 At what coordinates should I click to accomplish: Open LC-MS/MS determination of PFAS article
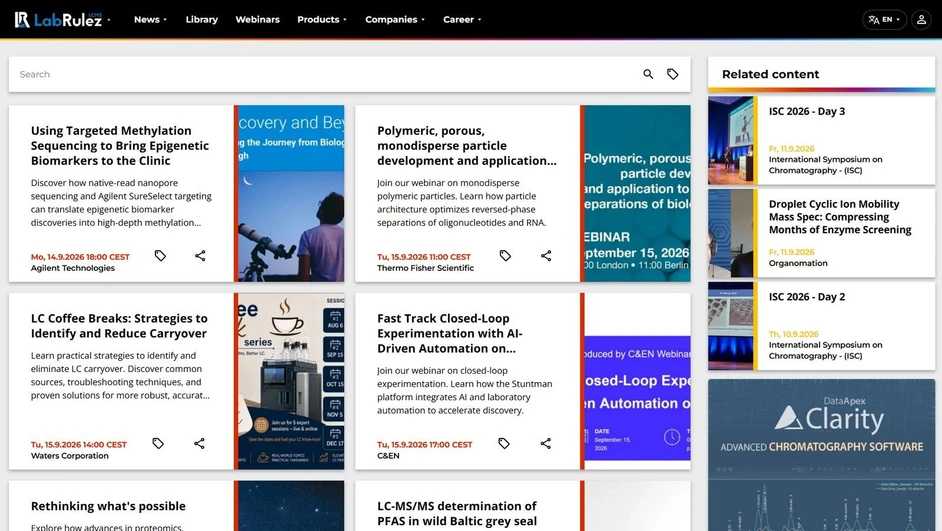point(457,514)
